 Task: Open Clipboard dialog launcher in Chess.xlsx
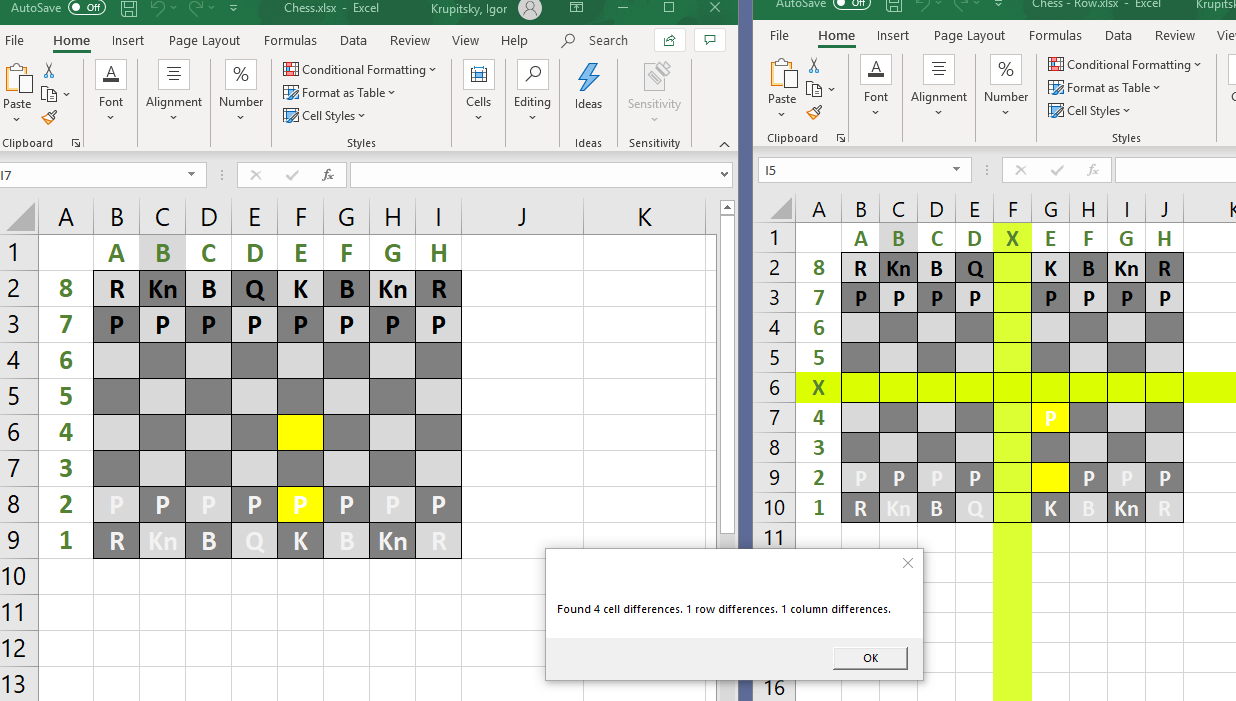click(x=76, y=144)
